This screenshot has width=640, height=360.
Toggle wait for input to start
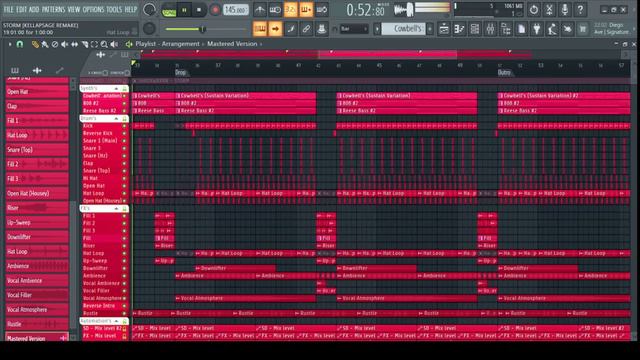click(x=275, y=10)
